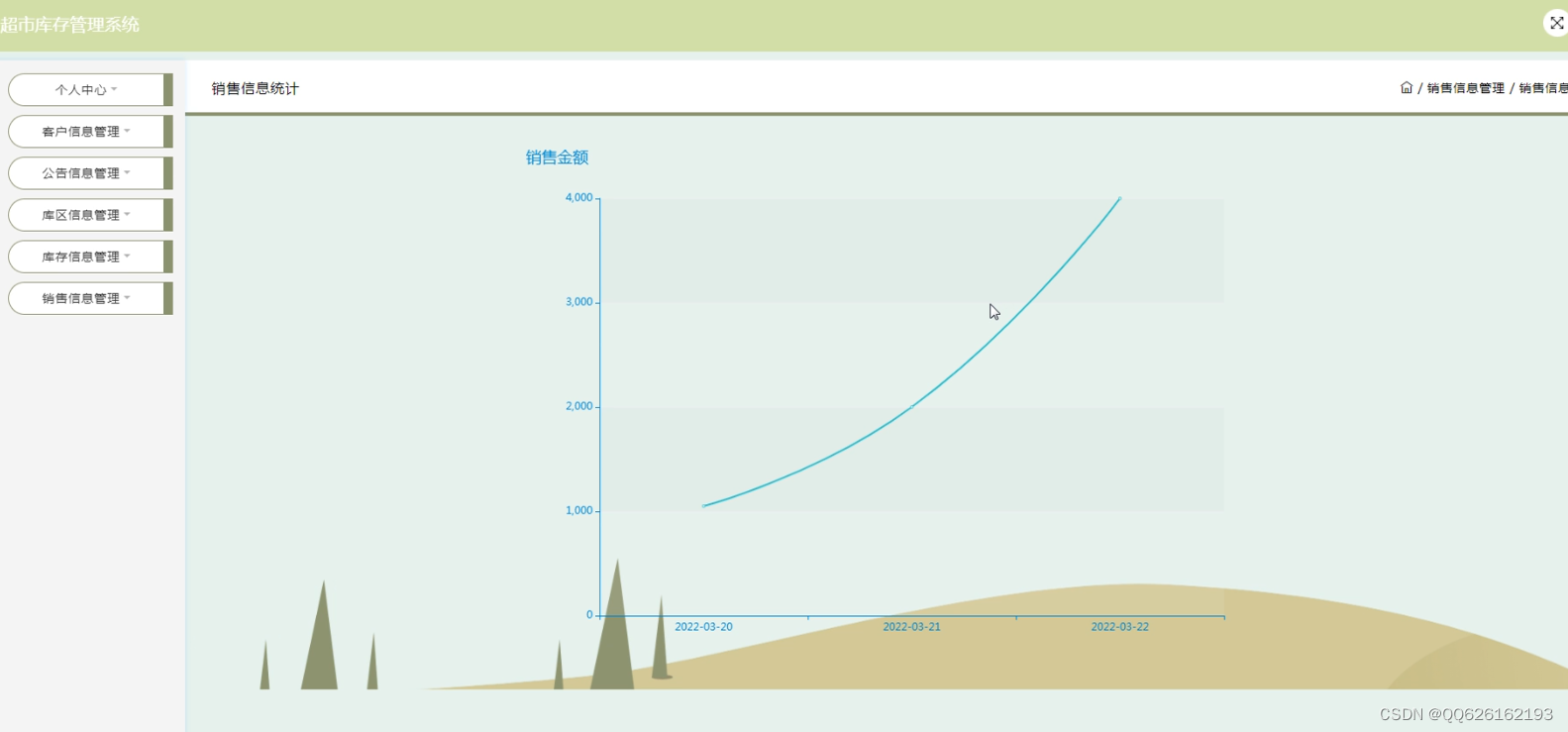The width and height of the screenshot is (1568, 732).
Task: Click the 2,000 y-axis label
Action: tap(578, 406)
